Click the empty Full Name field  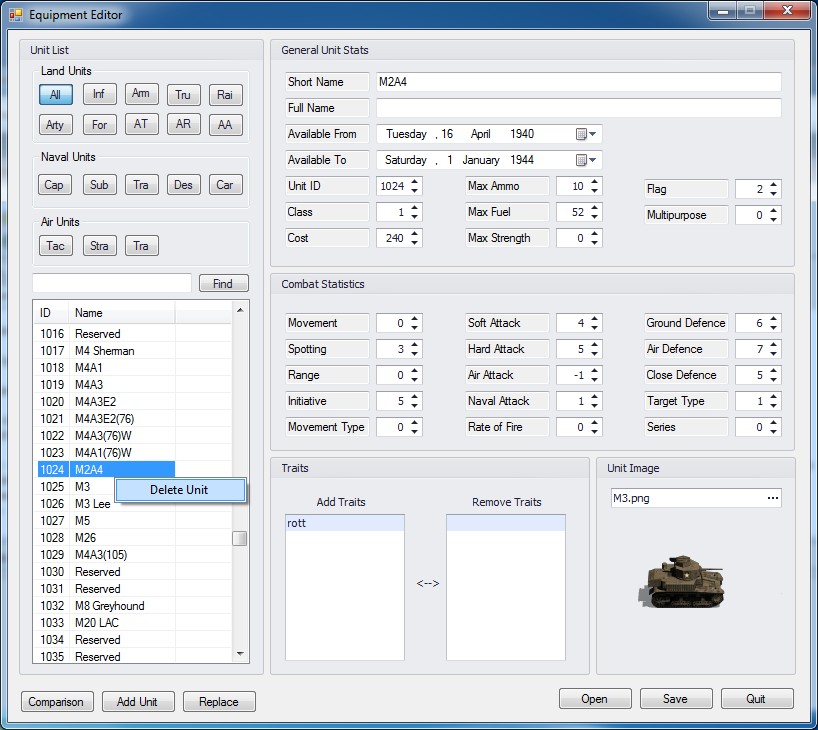coord(579,108)
